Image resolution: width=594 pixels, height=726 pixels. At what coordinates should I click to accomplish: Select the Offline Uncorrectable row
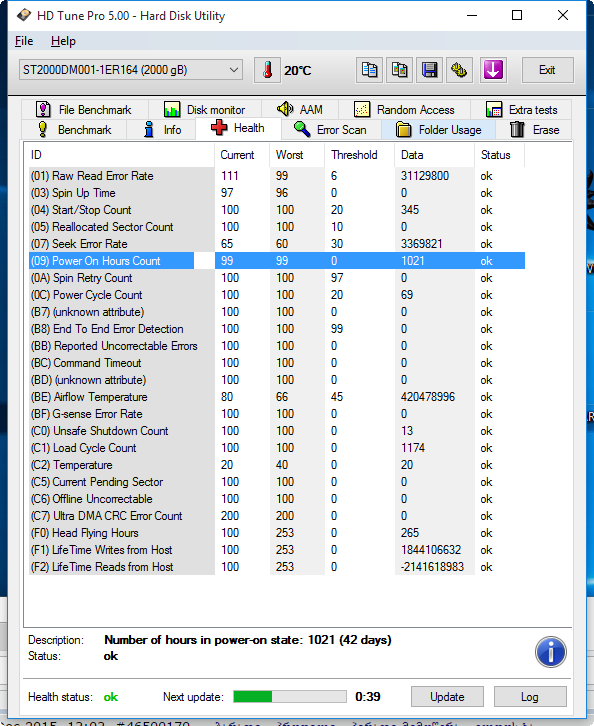tap(277, 499)
